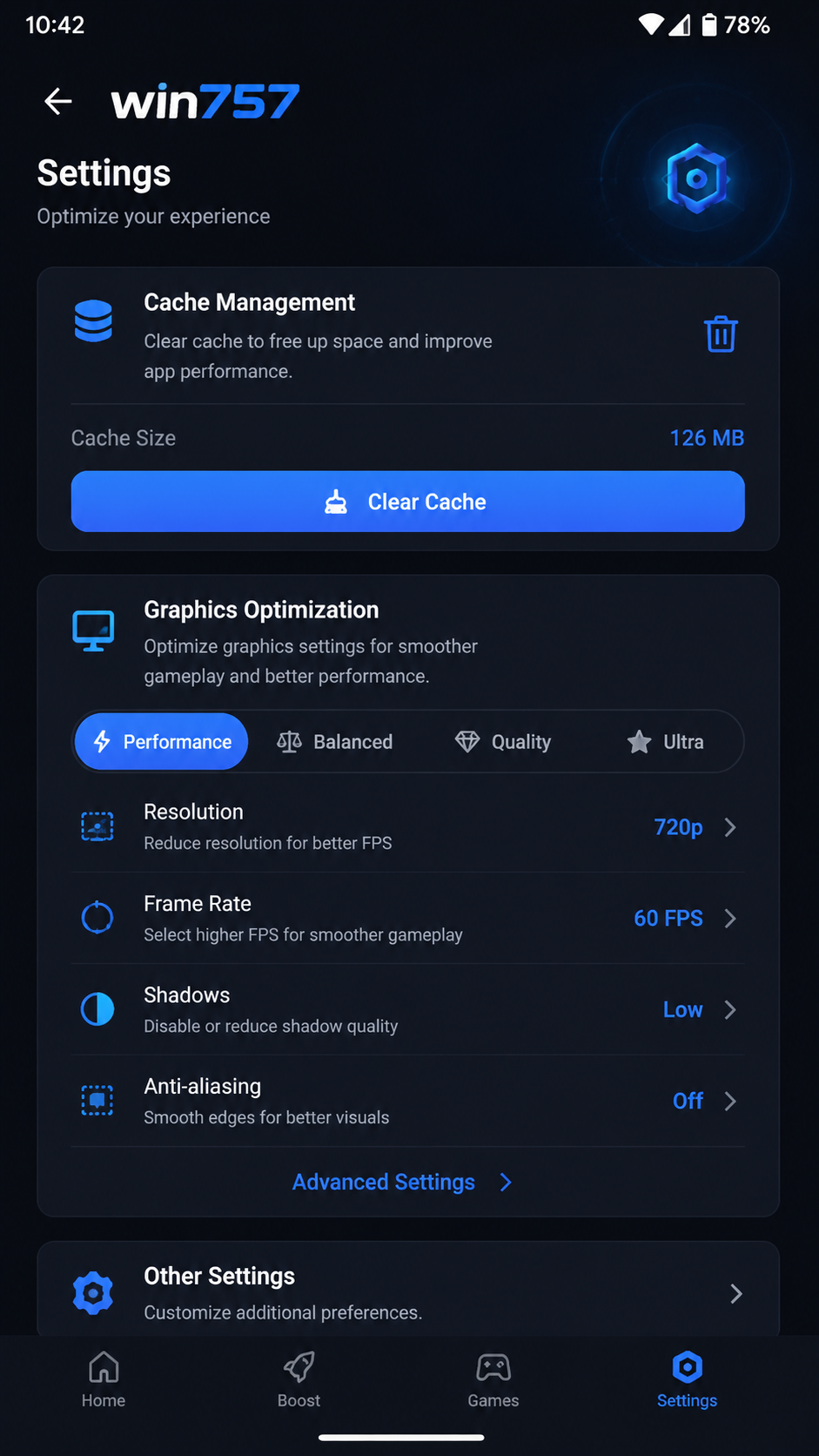Open the Games tab

tap(493, 1379)
